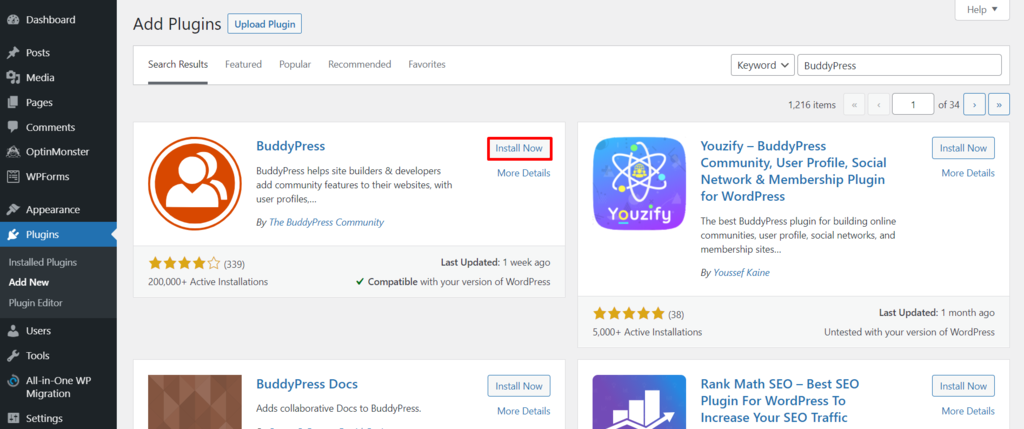Click the Users icon in sidebar
This screenshot has width=1024, height=429.
tap(12, 331)
